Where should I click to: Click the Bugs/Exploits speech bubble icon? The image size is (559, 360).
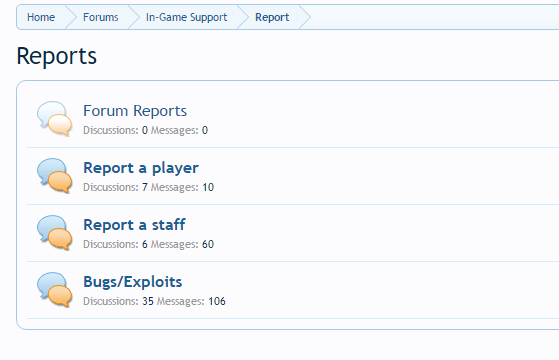(x=55, y=290)
